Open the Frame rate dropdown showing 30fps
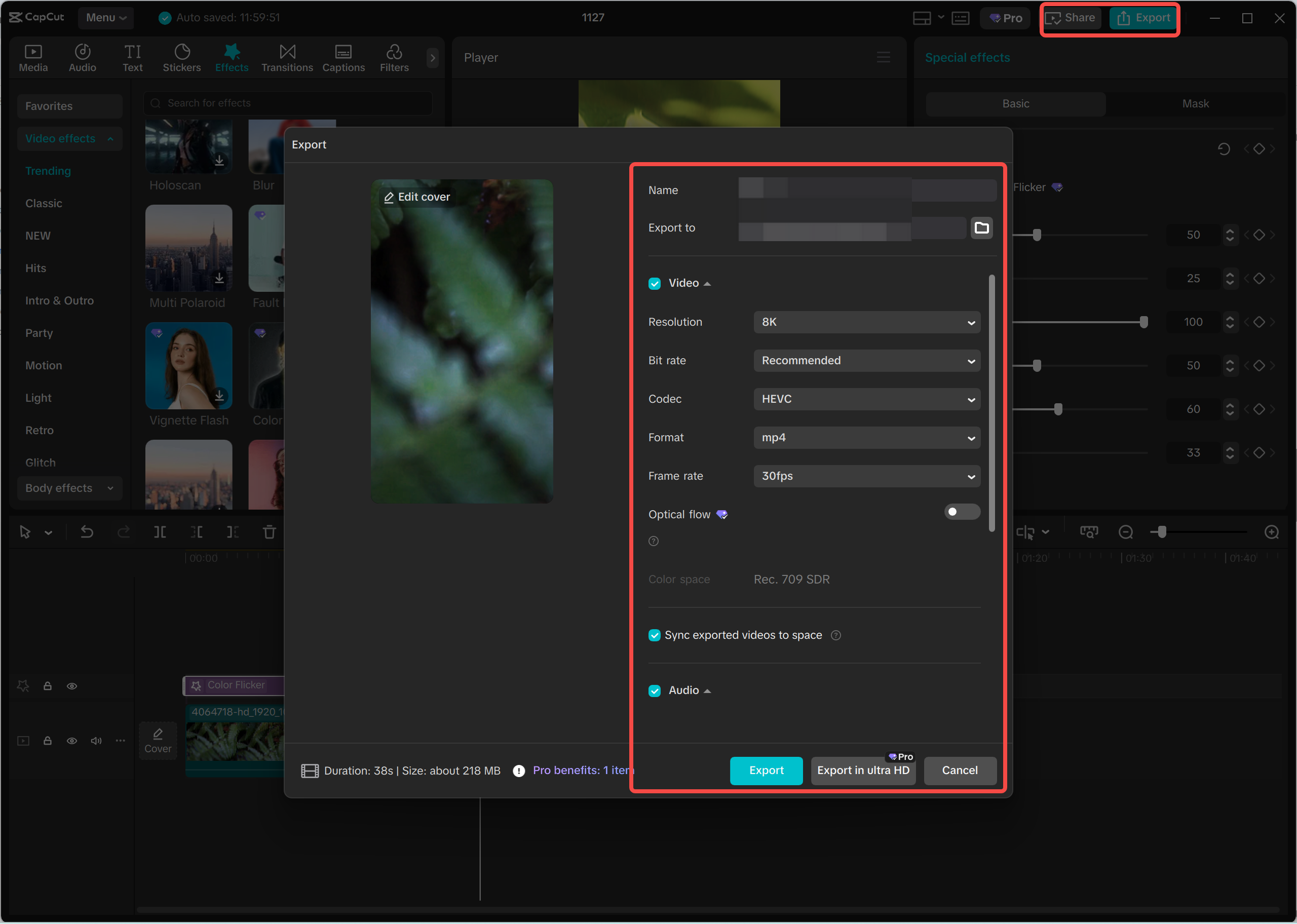 click(866, 476)
